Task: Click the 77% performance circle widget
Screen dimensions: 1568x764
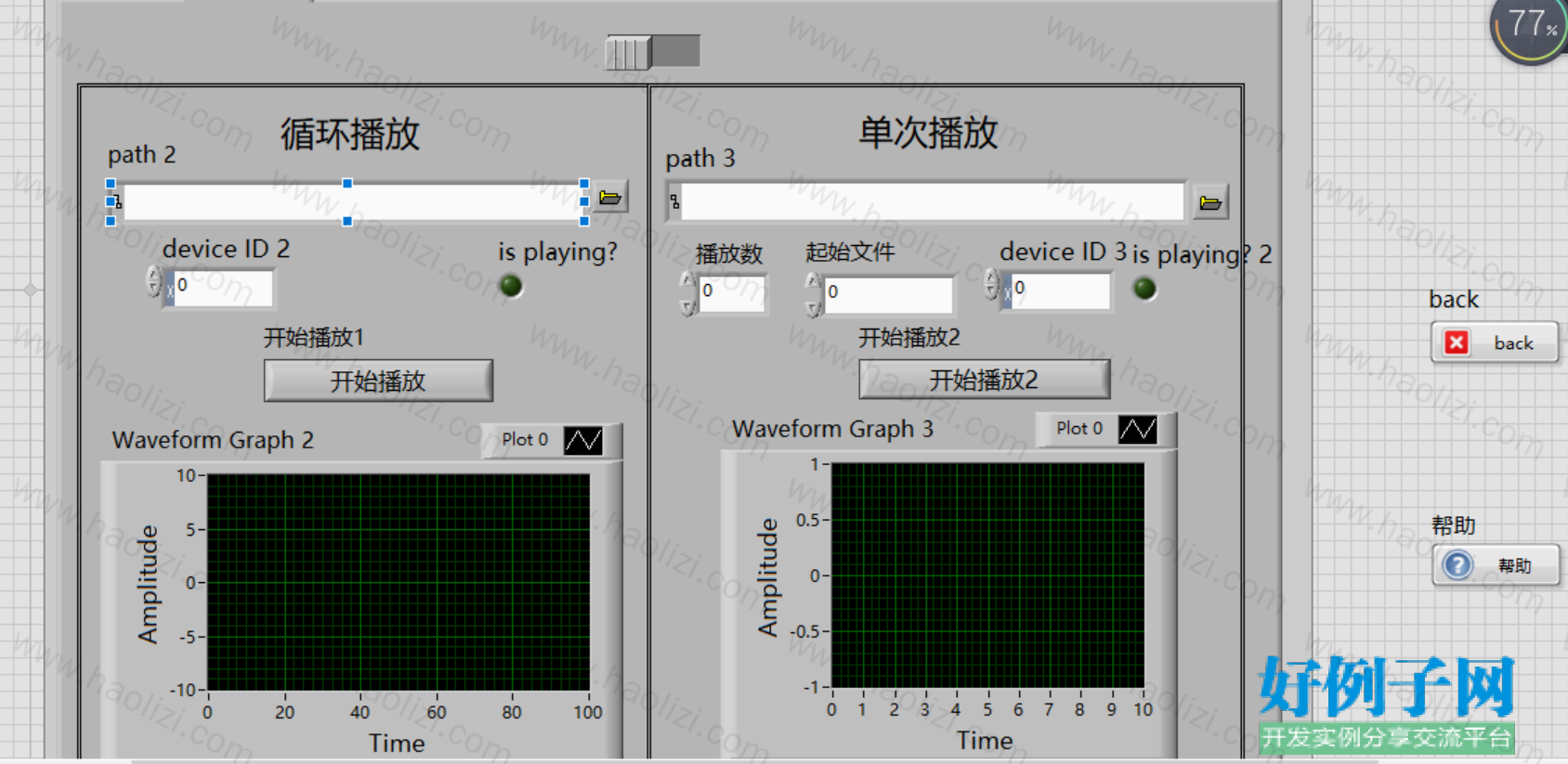Action: point(1532,26)
